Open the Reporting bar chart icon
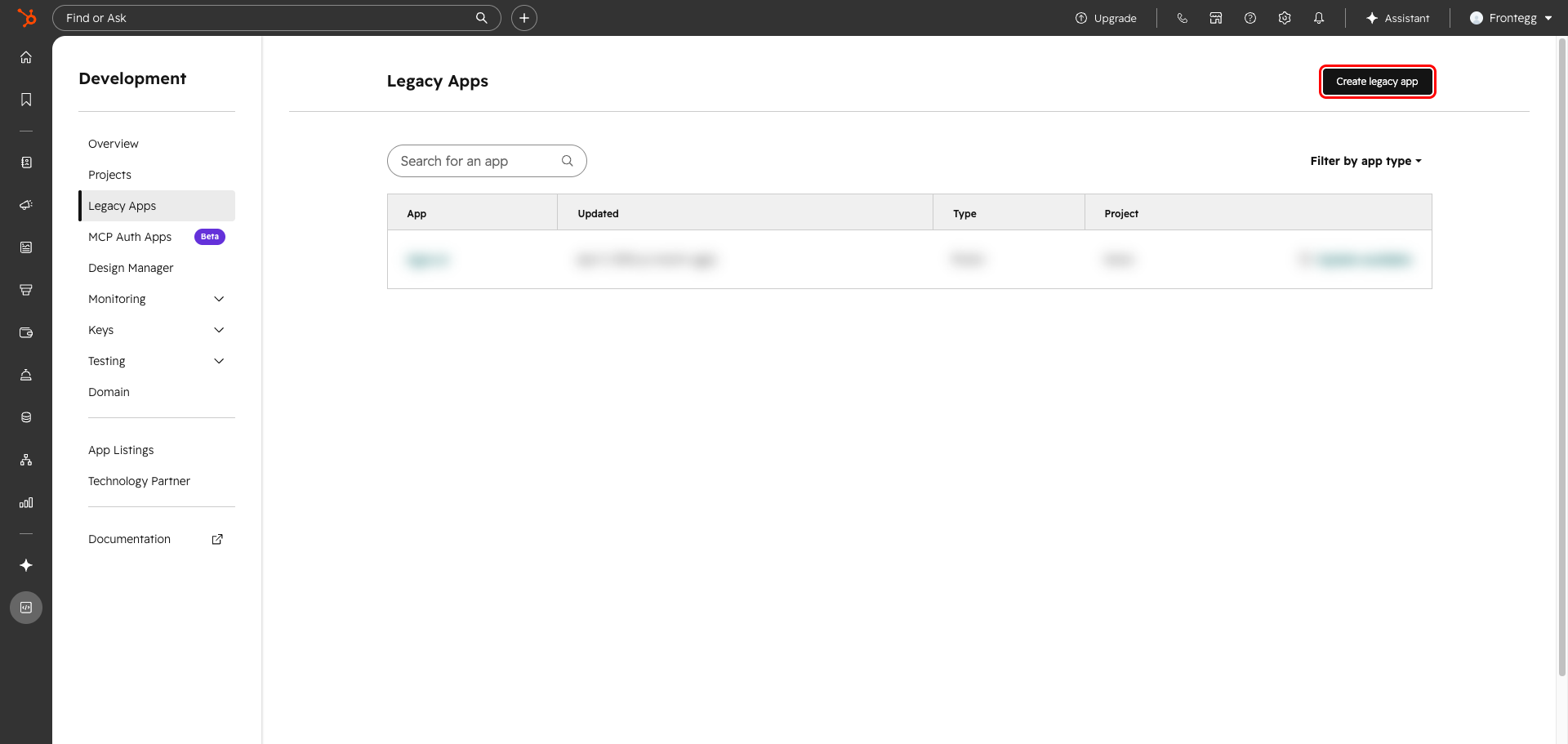This screenshot has width=1568, height=744. (x=26, y=502)
